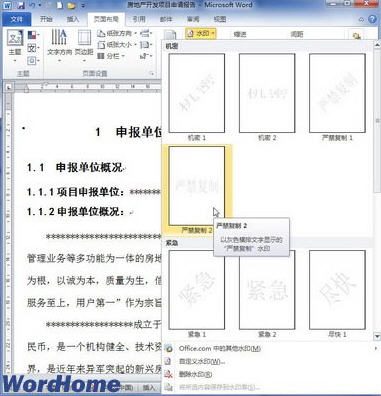Click the heading text 1.1 申报单位概况
381x396 pixels.
(x=74, y=168)
